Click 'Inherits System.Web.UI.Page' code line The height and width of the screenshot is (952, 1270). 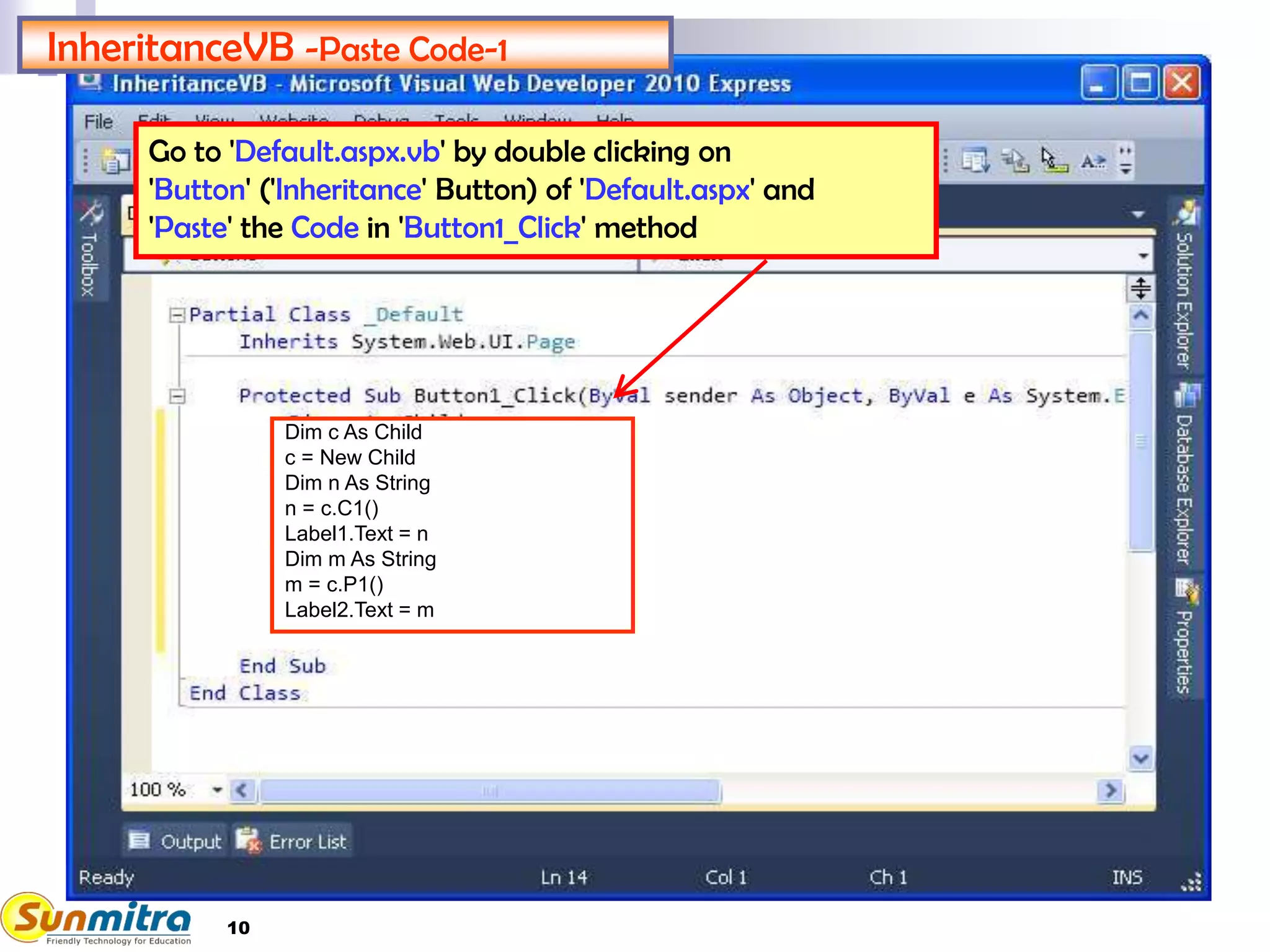click(x=407, y=342)
